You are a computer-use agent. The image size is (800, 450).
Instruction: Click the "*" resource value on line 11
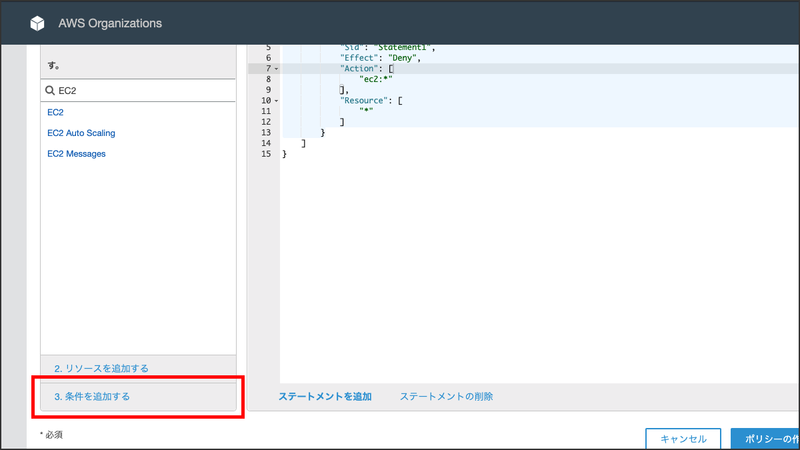pos(366,111)
